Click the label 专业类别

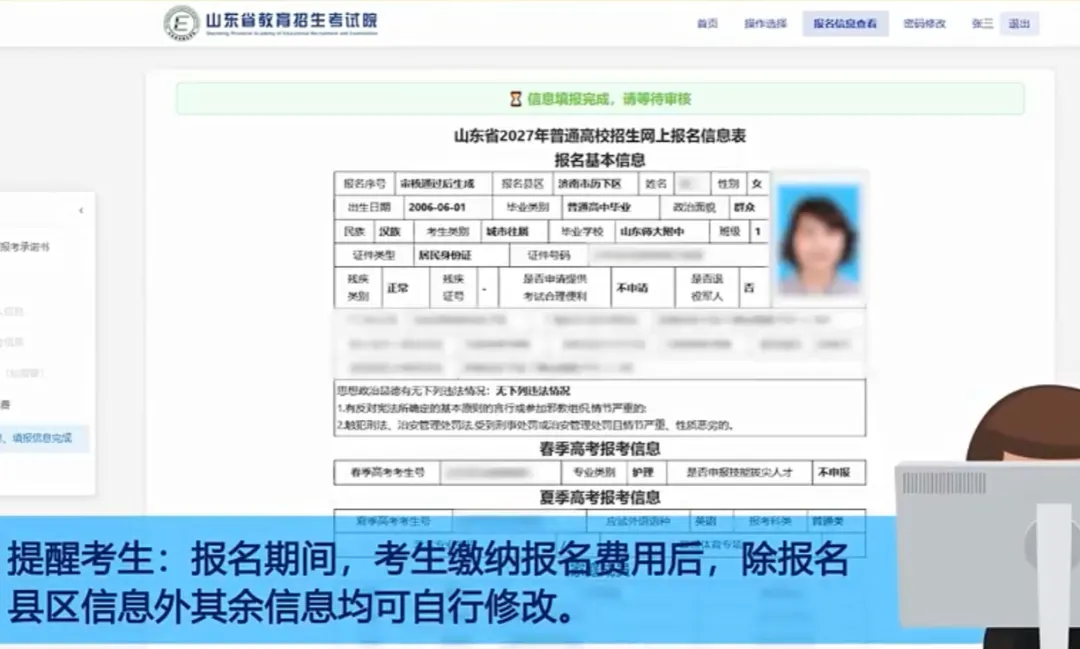[x=594, y=473]
